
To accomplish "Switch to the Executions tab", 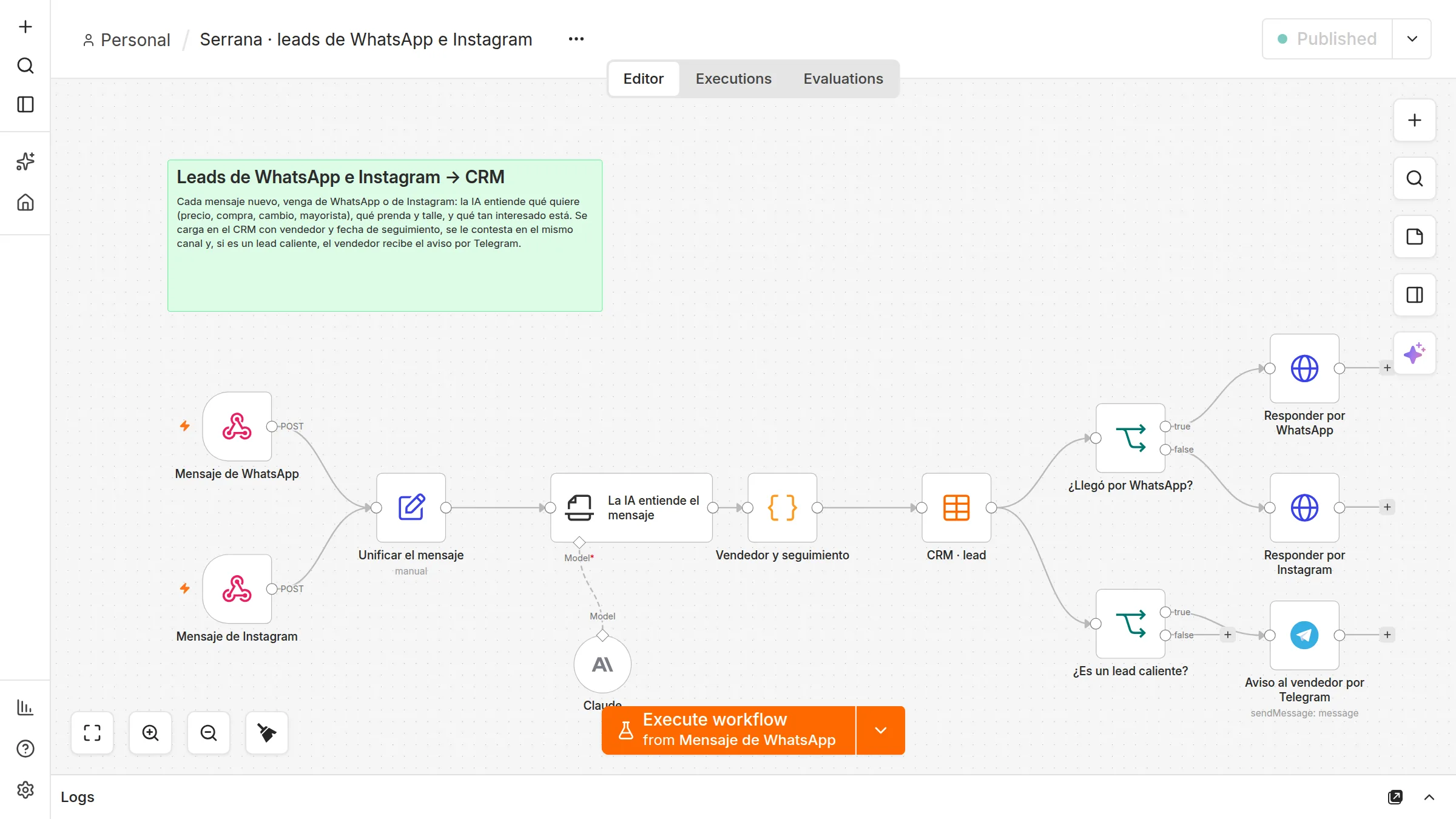I will point(733,79).
